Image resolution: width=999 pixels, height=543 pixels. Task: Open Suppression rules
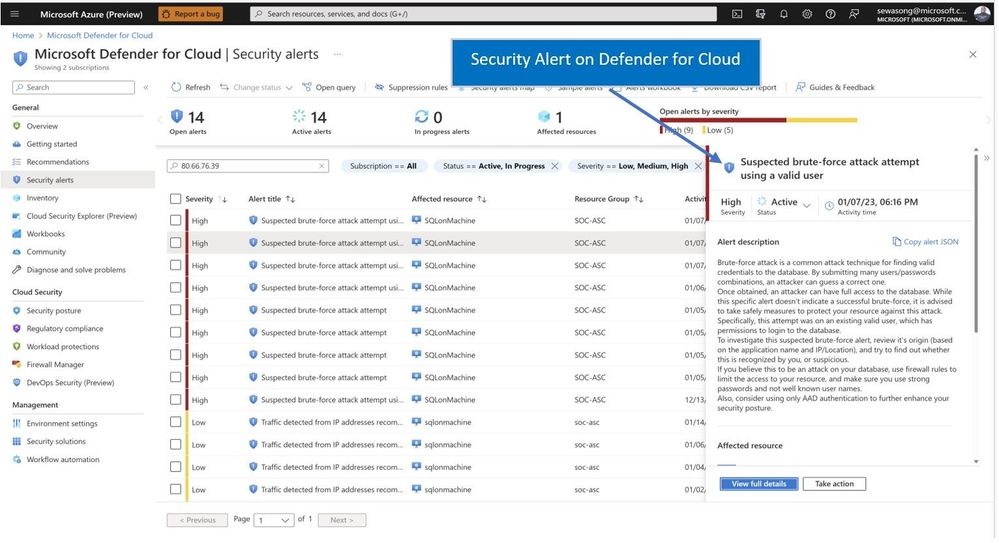point(411,87)
